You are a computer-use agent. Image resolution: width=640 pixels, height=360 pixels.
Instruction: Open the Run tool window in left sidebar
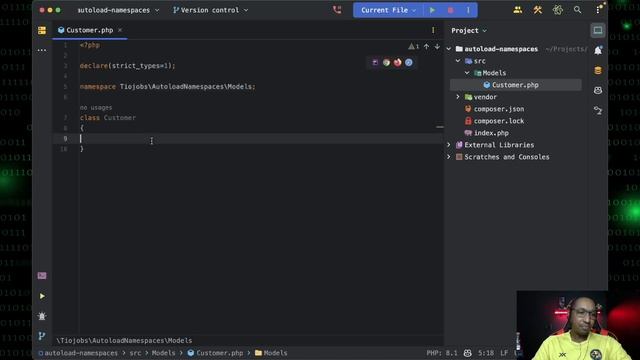point(42,296)
